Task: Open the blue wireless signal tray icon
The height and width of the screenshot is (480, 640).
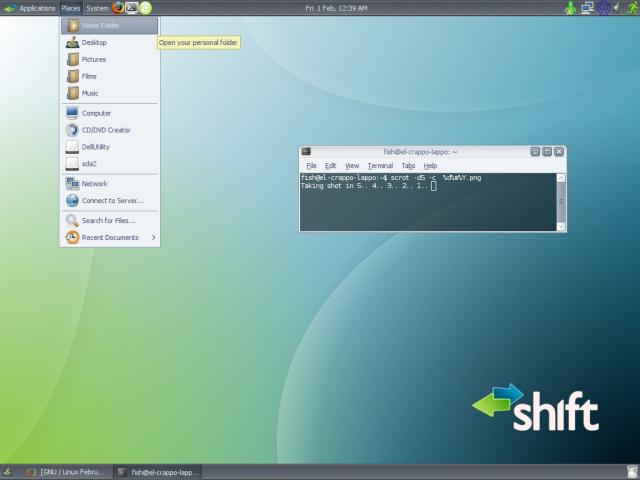Action: (x=604, y=8)
